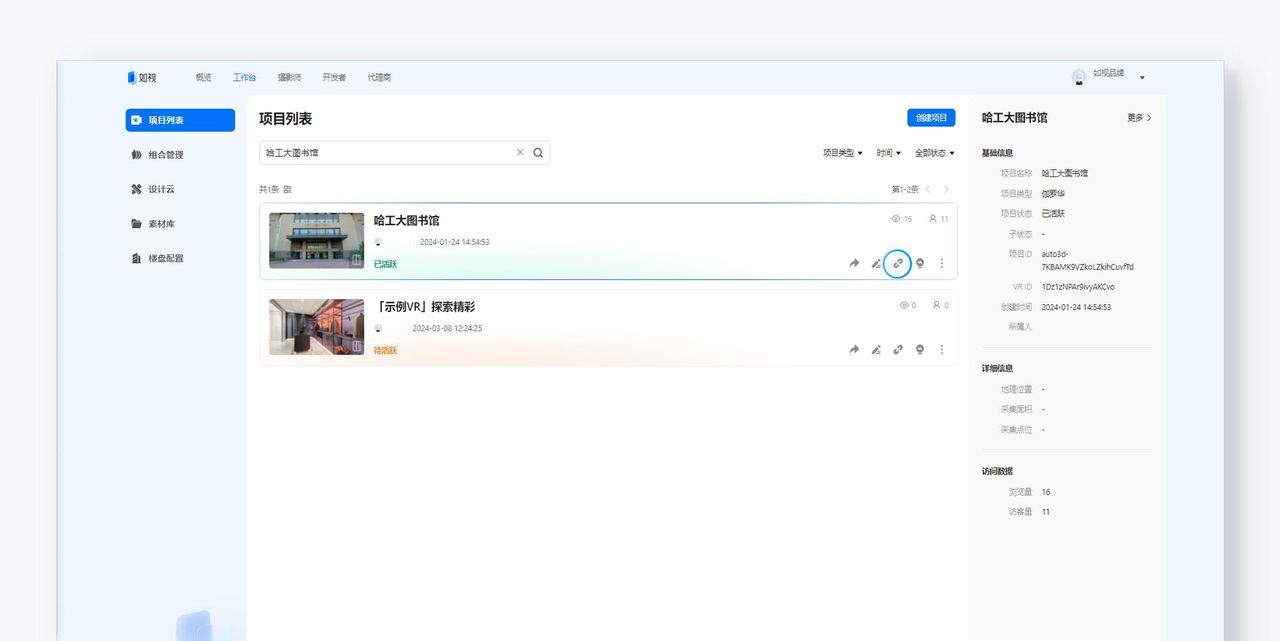The image size is (1280, 641).
Task: Select the 哈工大图书馆 project thumbnail
Action: (x=315, y=240)
